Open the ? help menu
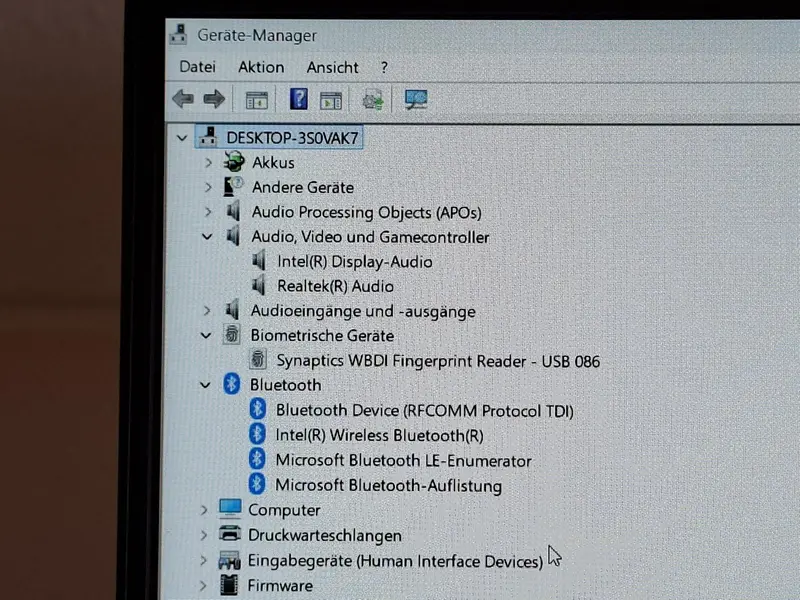Image resolution: width=800 pixels, height=600 pixels. click(384, 67)
